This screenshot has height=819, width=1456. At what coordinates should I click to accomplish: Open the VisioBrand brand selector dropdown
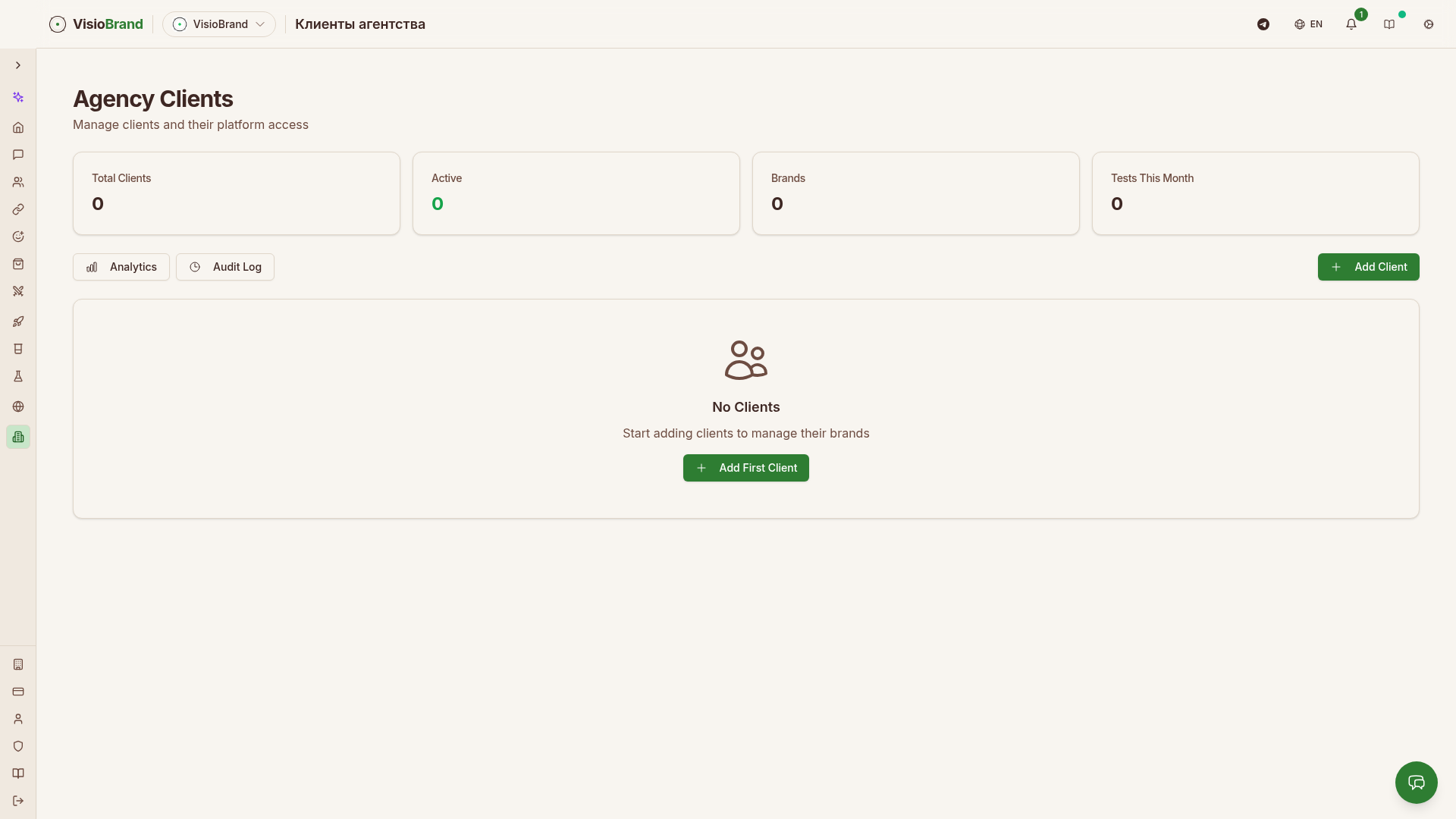pyautogui.click(x=219, y=24)
